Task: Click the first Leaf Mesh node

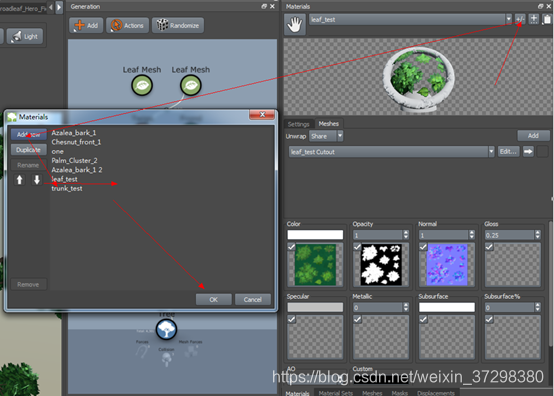Action: coord(142,85)
